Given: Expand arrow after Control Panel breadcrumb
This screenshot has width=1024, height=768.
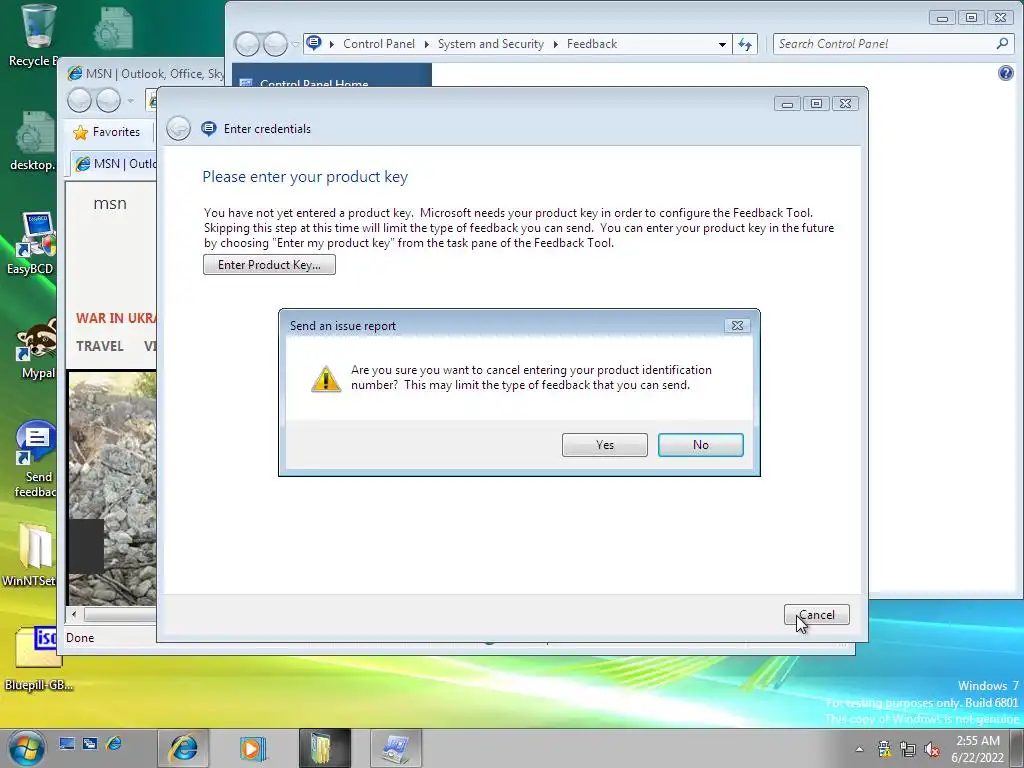Looking at the screenshot, I should pos(426,44).
